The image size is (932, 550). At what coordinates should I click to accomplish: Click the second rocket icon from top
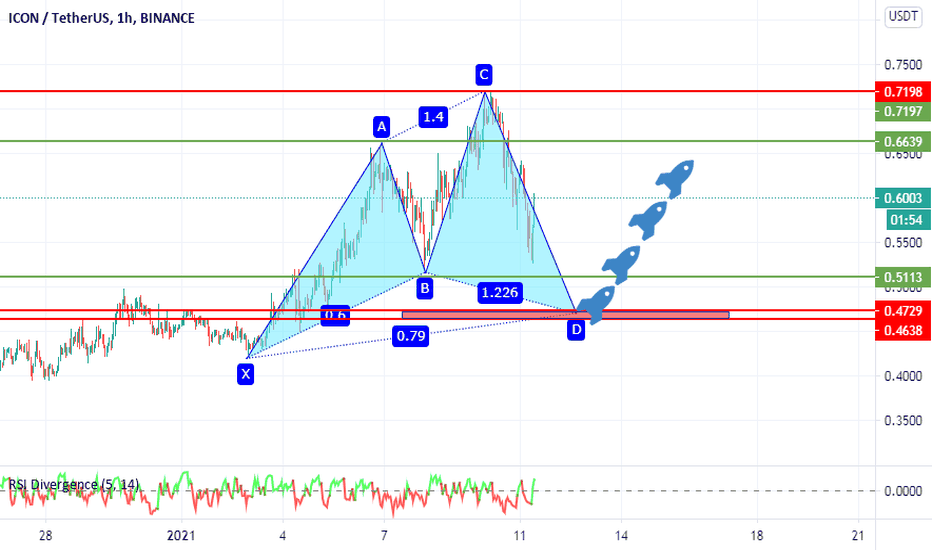tap(648, 219)
